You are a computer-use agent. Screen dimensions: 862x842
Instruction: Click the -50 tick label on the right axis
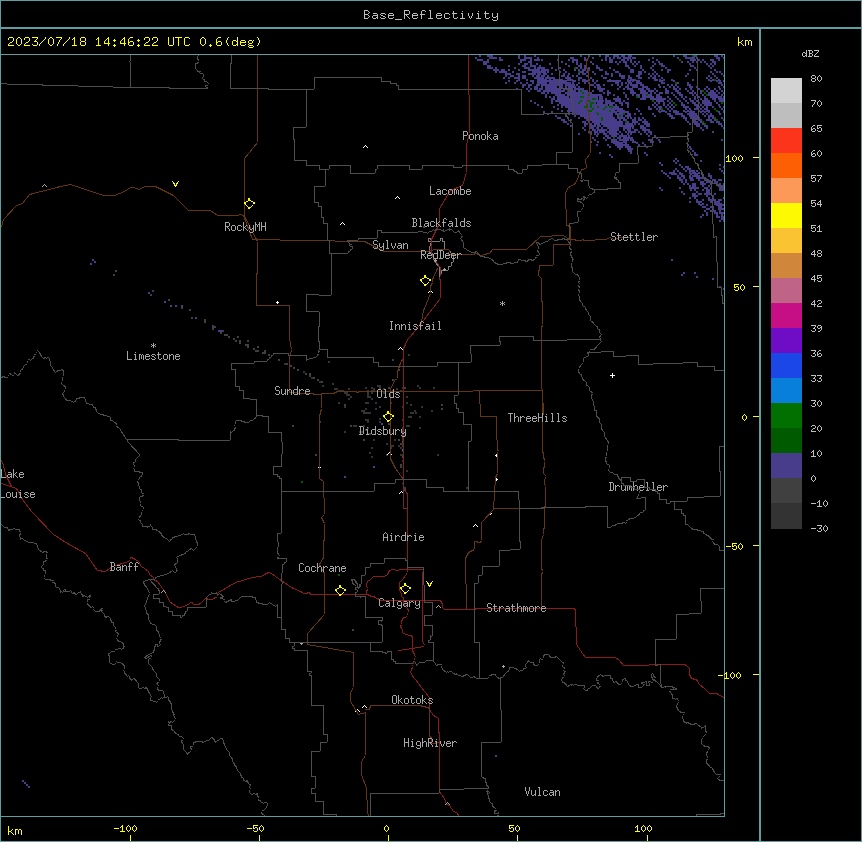pyautogui.click(x=734, y=546)
